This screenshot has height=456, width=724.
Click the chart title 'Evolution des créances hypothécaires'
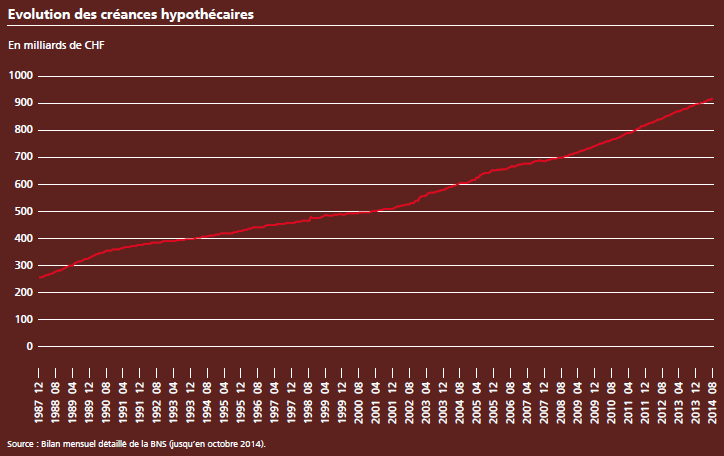130,13
